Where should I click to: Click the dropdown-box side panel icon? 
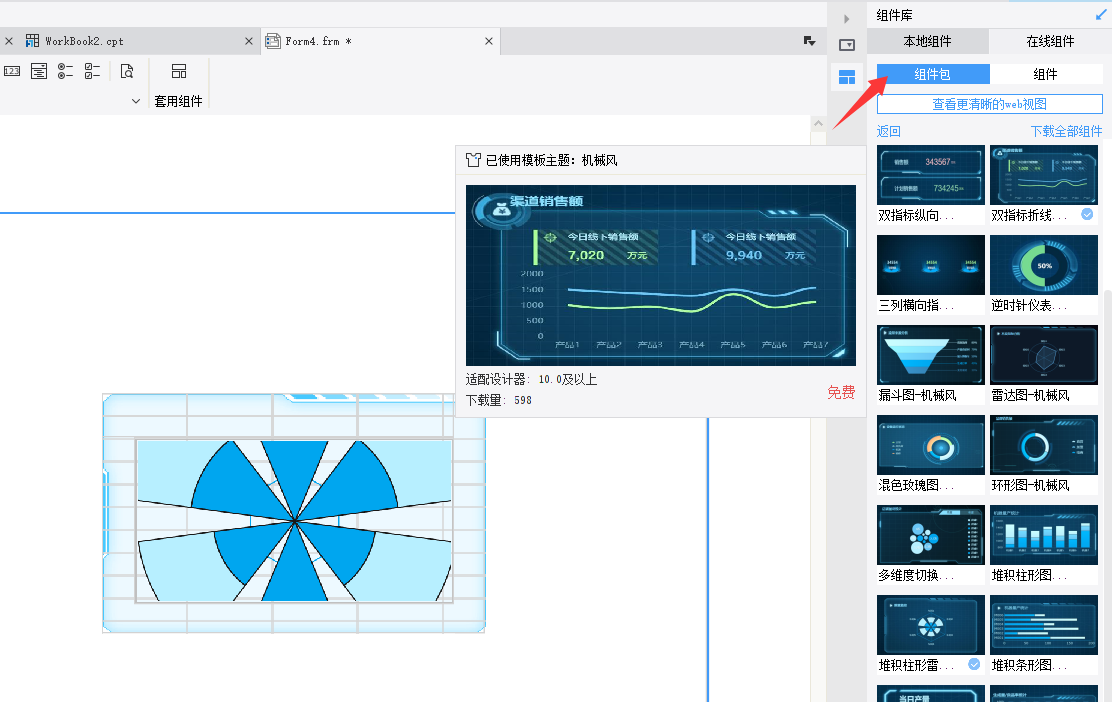click(x=847, y=45)
